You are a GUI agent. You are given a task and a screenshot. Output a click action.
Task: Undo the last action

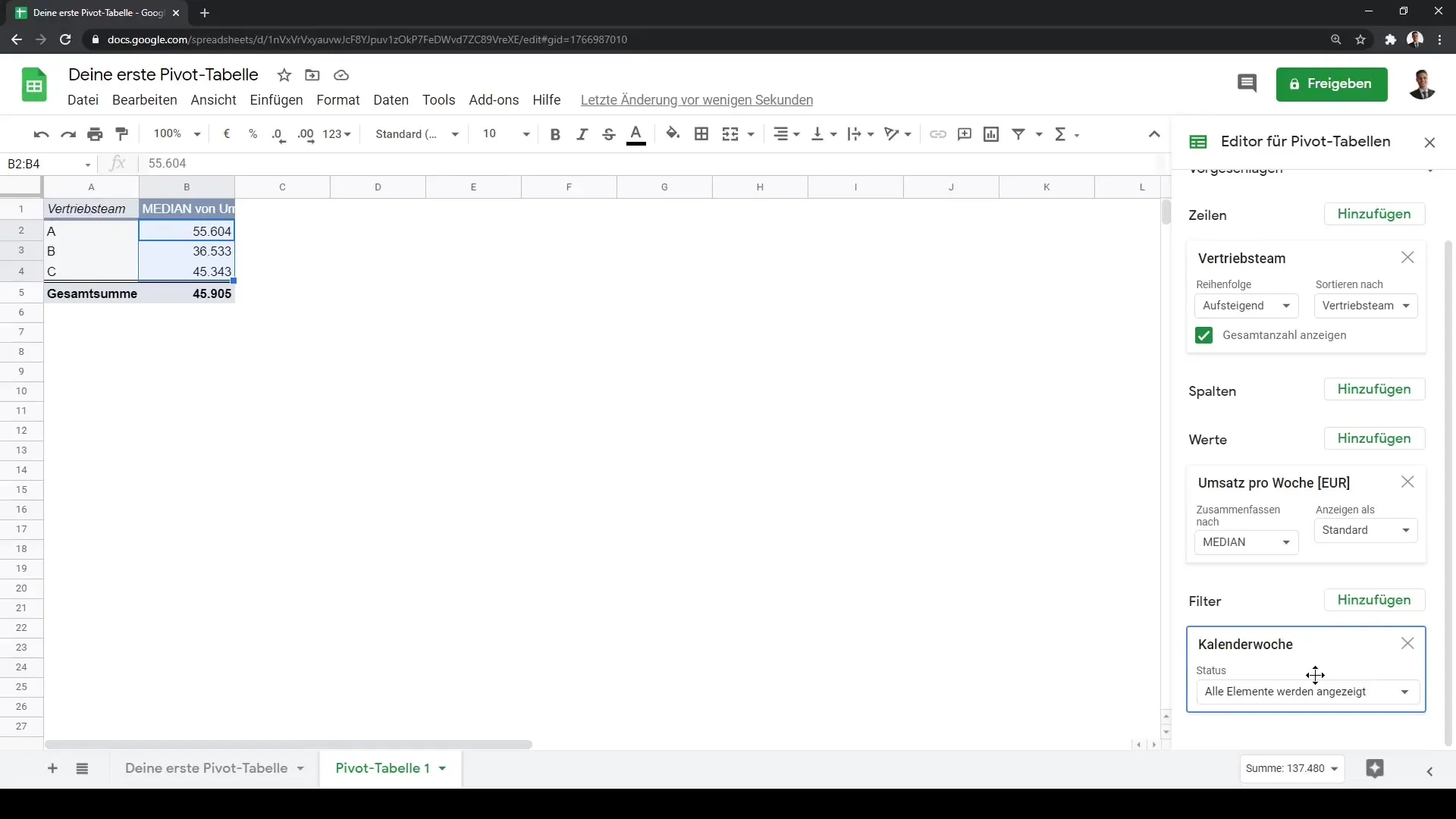pyautogui.click(x=41, y=134)
